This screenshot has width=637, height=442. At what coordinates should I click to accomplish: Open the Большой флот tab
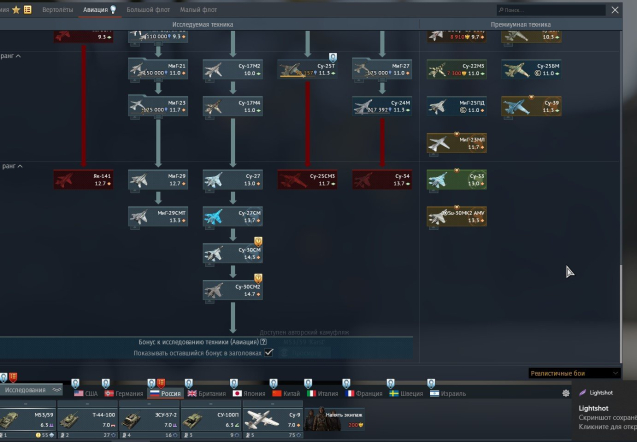coord(146,9)
